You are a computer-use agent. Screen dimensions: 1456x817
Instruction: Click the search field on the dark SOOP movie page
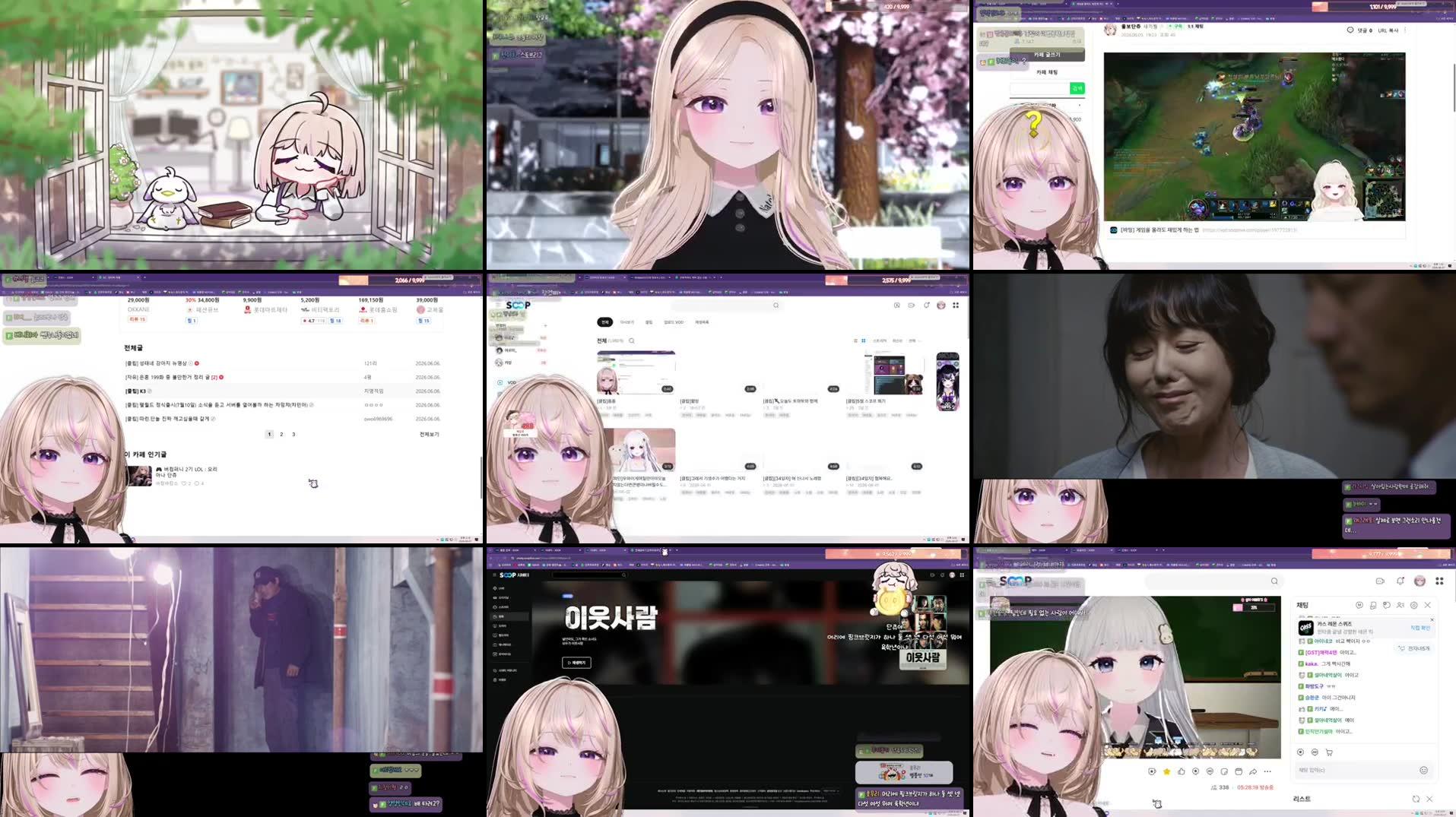[x=589, y=575]
